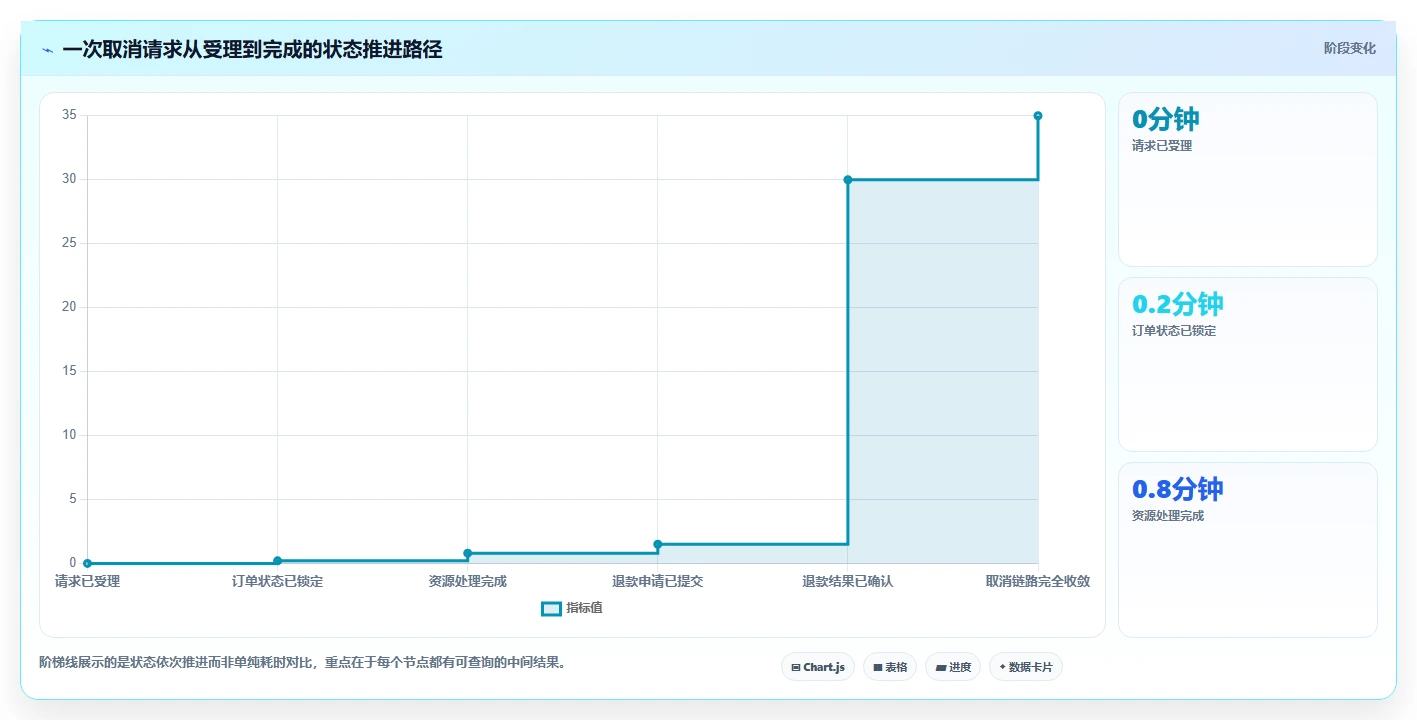The height and width of the screenshot is (720, 1417).
Task: Click the 阶段变化 label in header
Action: point(1350,48)
